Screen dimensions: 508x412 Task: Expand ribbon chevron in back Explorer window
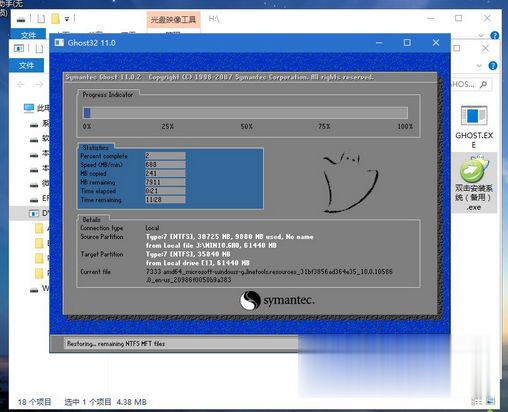click(481, 35)
